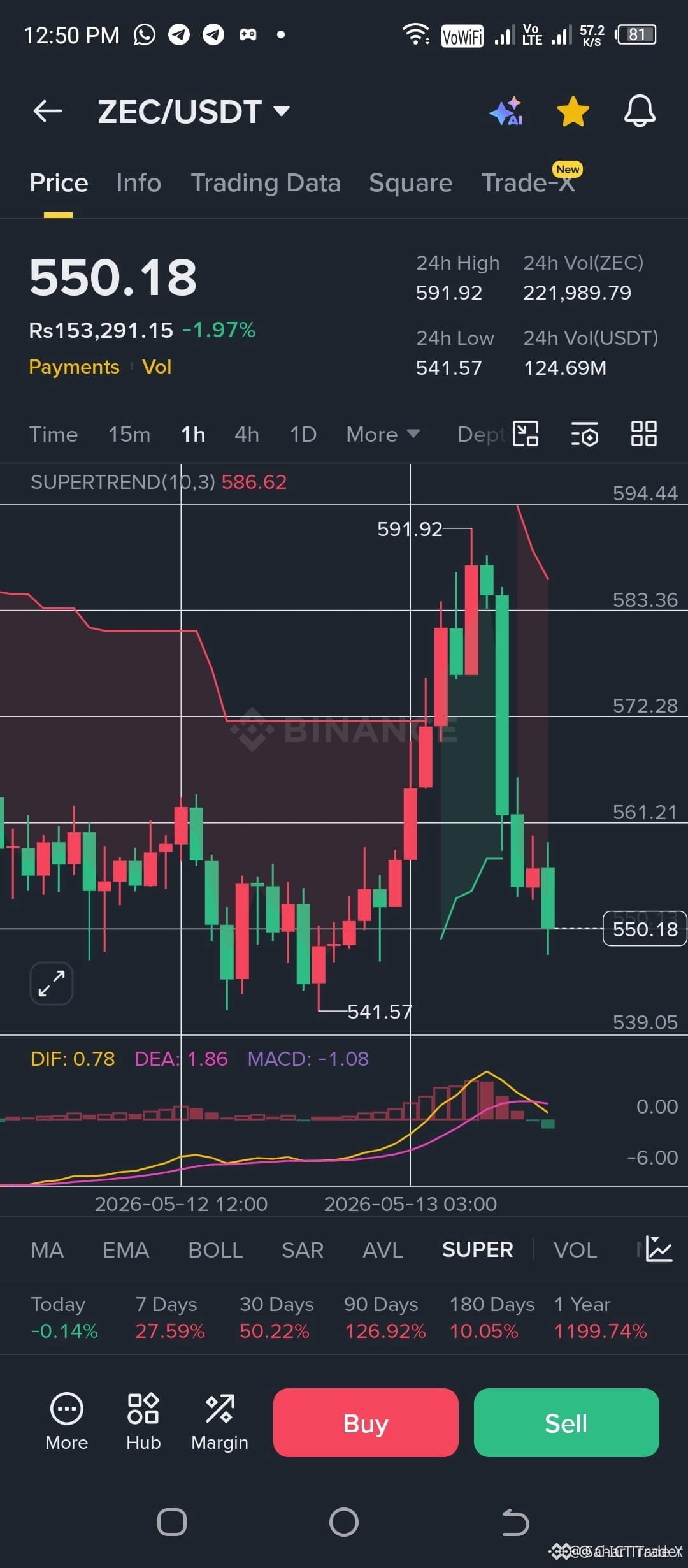This screenshot has height=1568, width=688.
Task: Tap the WhatsApp notification icon
Action: (x=145, y=34)
